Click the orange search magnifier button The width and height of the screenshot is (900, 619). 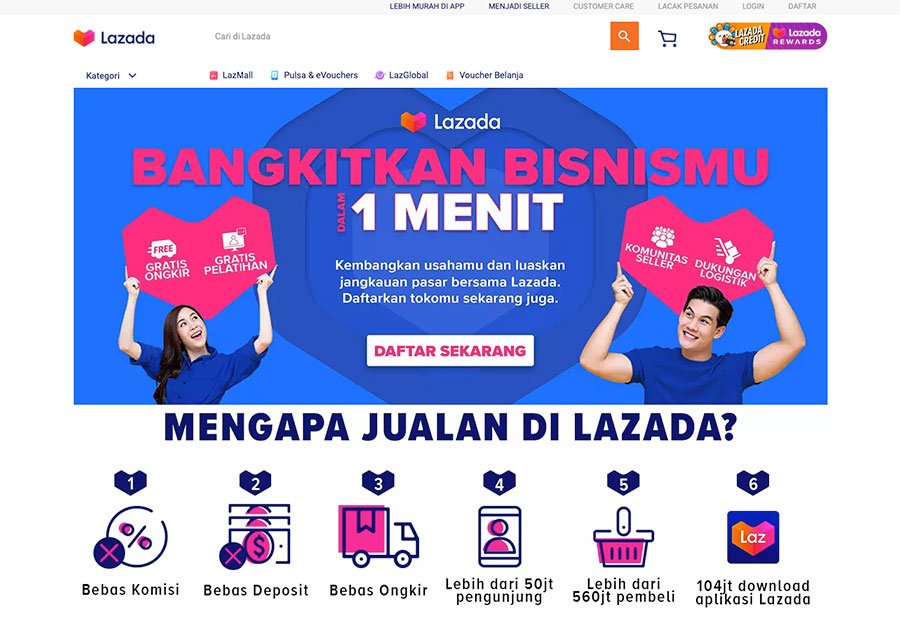(x=624, y=36)
